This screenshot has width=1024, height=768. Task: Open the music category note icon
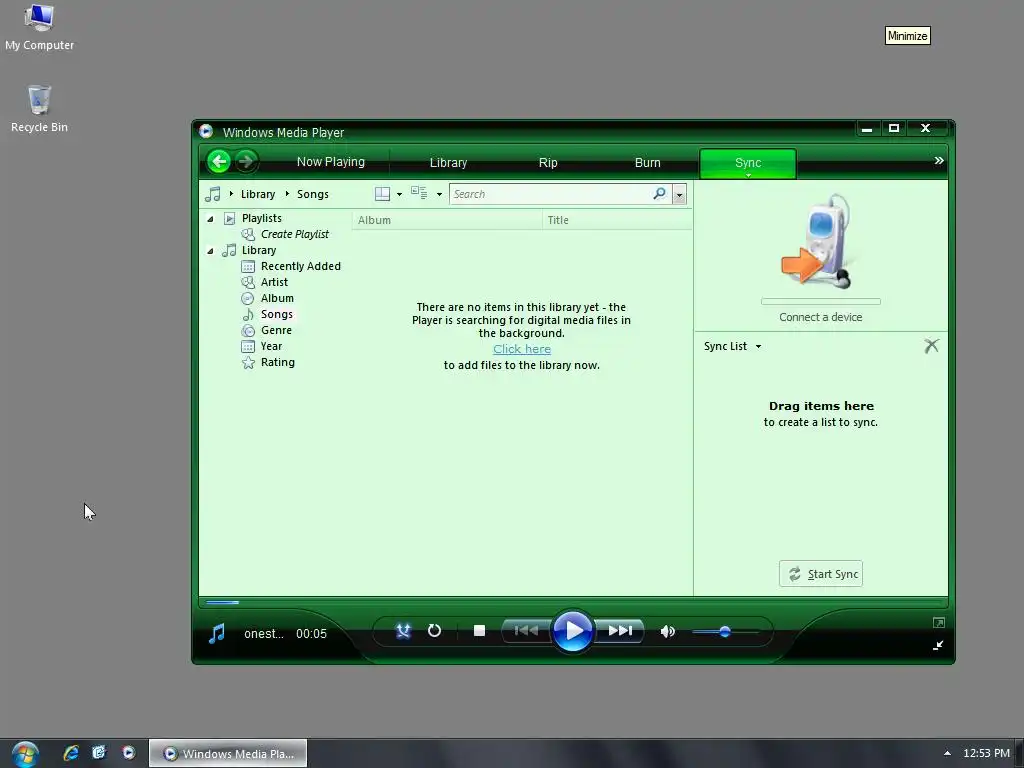[213, 194]
